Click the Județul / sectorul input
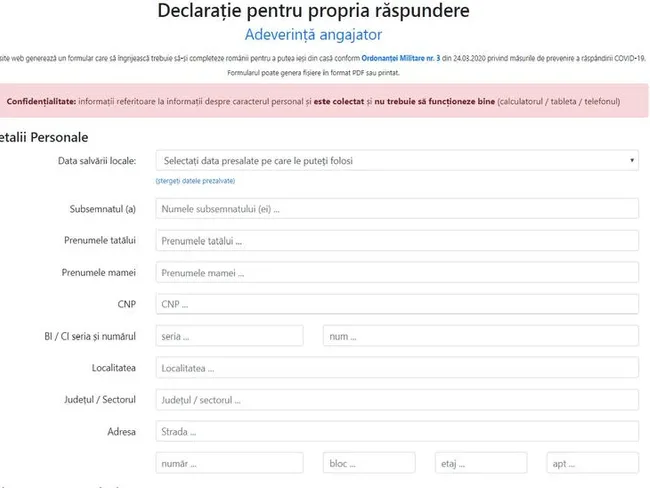650x488 pixels. (397, 400)
